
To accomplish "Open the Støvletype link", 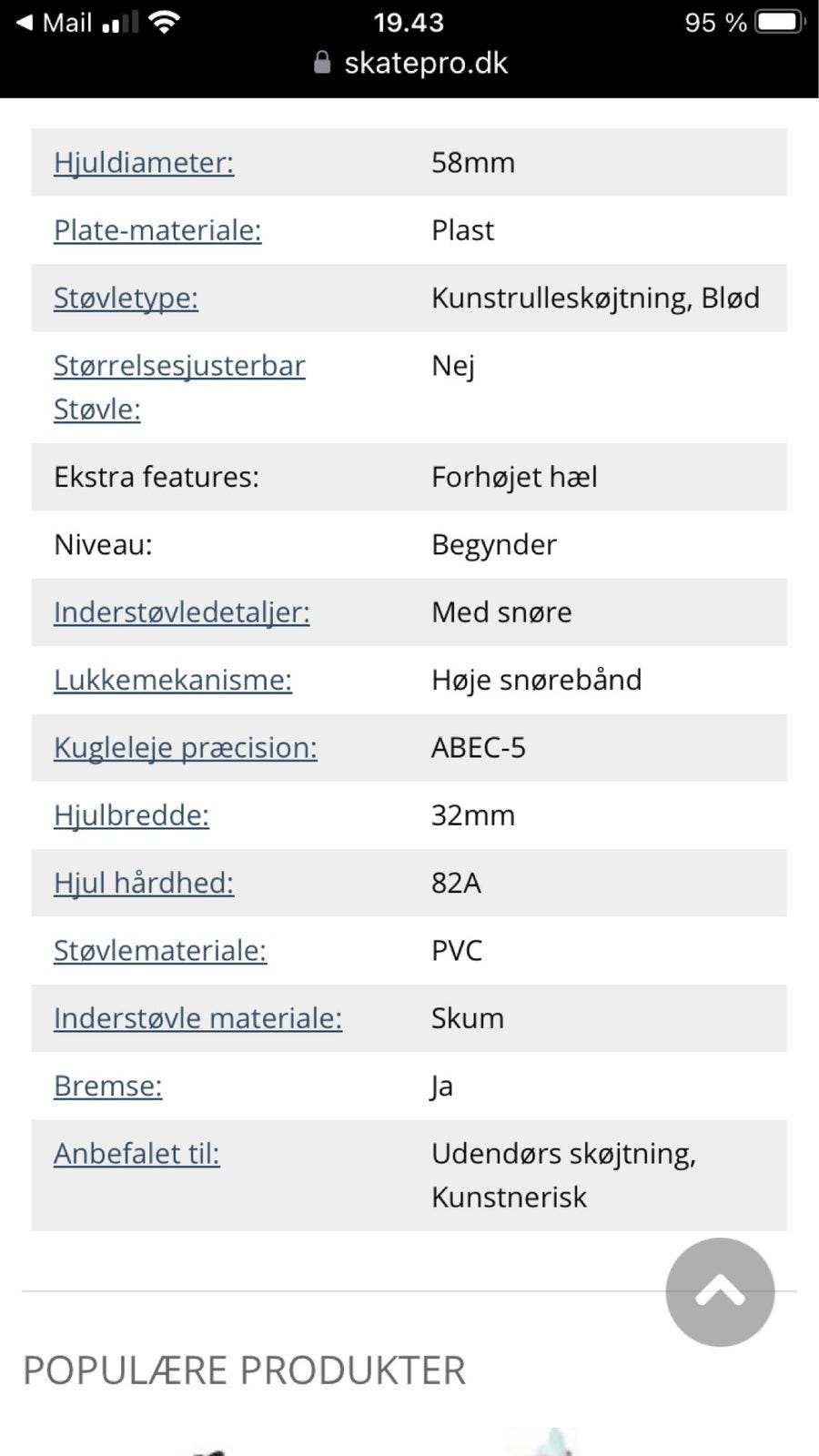I will click(x=126, y=298).
